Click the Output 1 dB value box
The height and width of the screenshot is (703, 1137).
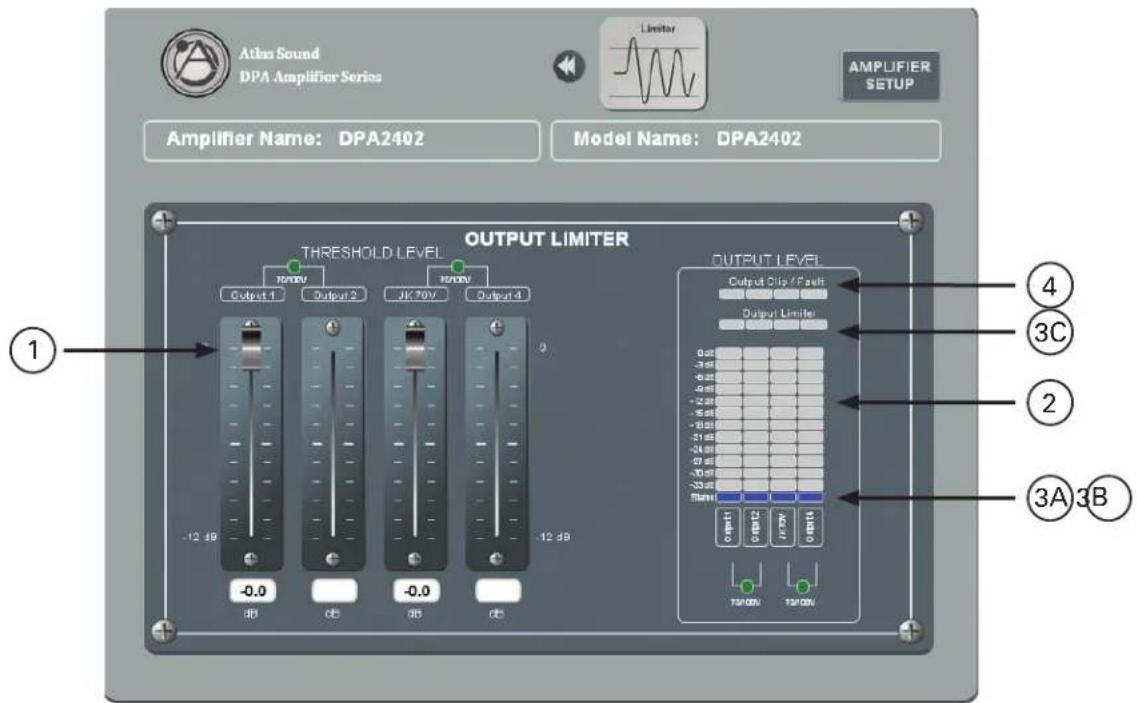click(x=252, y=591)
